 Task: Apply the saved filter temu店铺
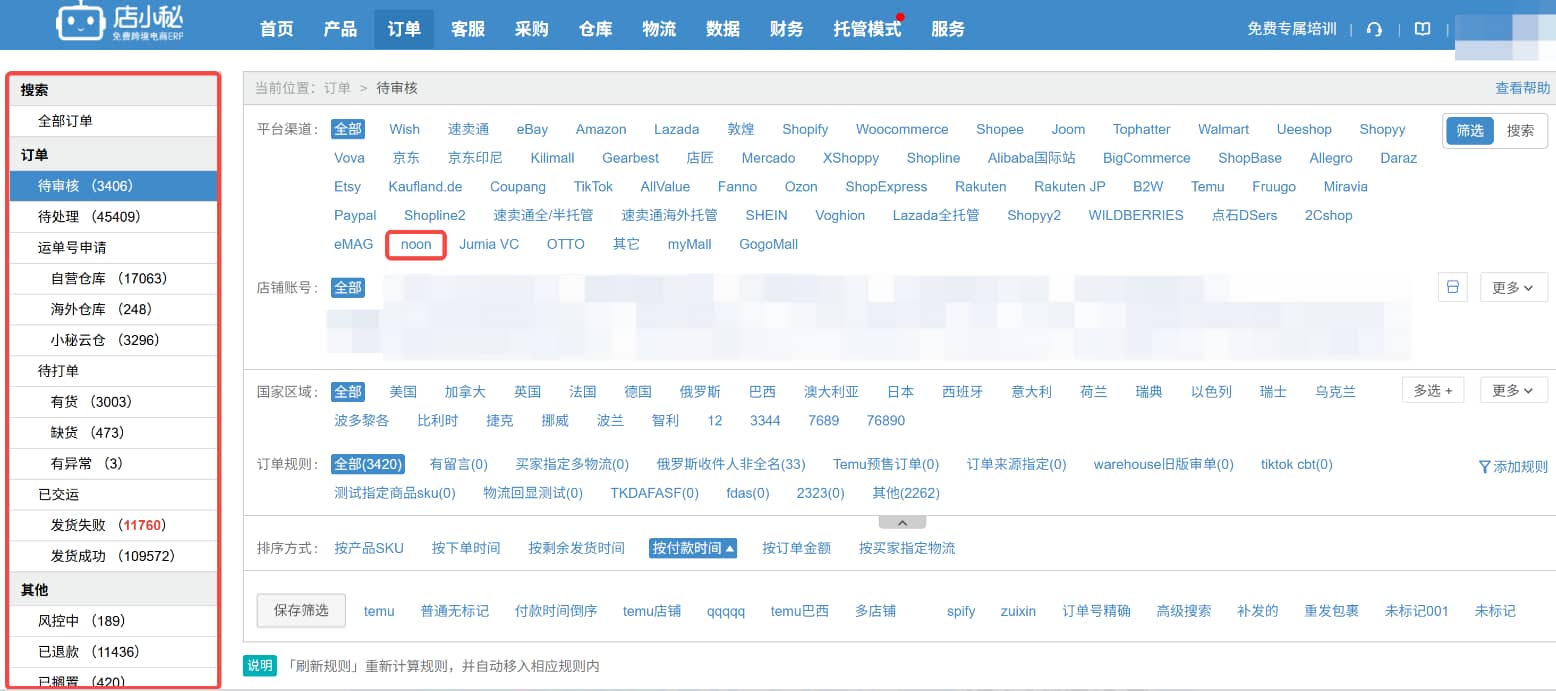coord(652,611)
